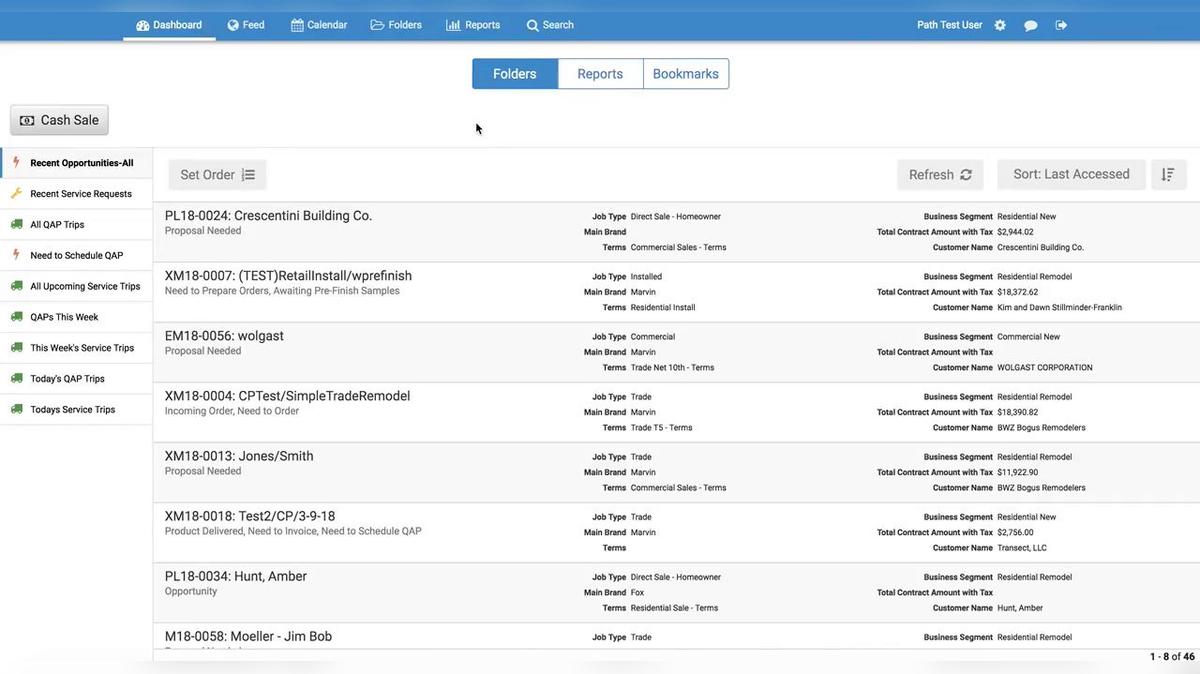This screenshot has width=1200, height=674.
Task: Select All QAP Trips folder
Action: pyautogui.click(x=76, y=225)
